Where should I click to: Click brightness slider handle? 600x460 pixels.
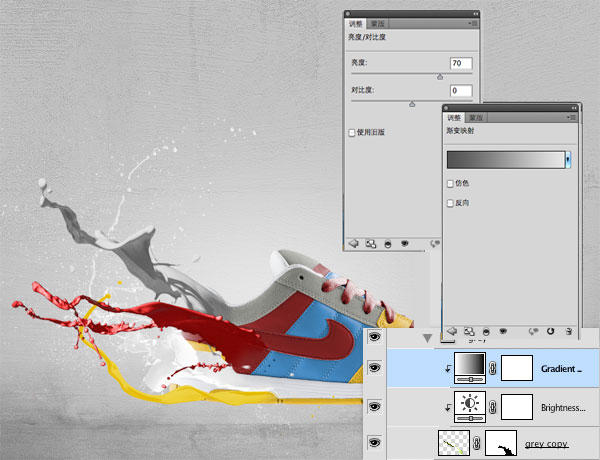pyautogui.click(x=440, y=77)
